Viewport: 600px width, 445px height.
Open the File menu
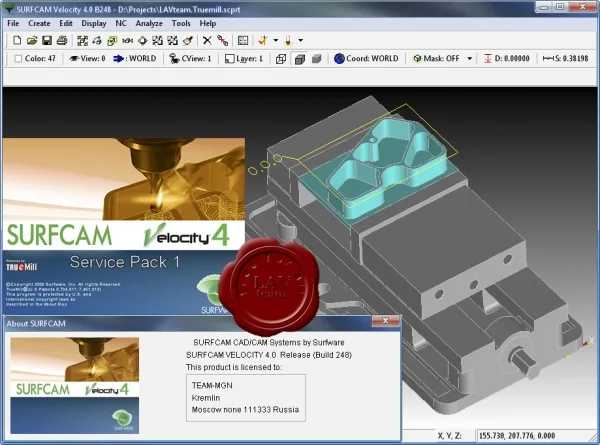13,23
